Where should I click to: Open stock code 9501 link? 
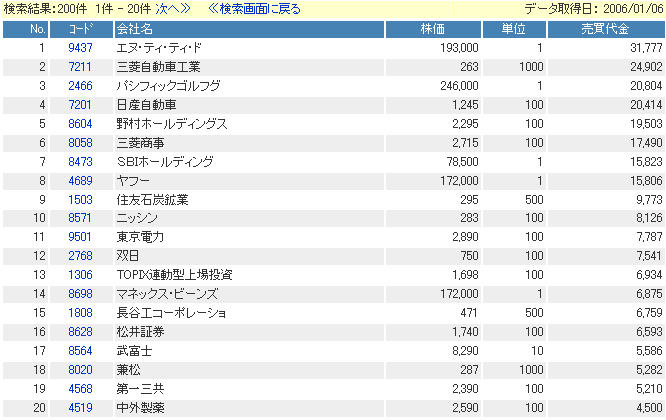click(x=80, y=237)
